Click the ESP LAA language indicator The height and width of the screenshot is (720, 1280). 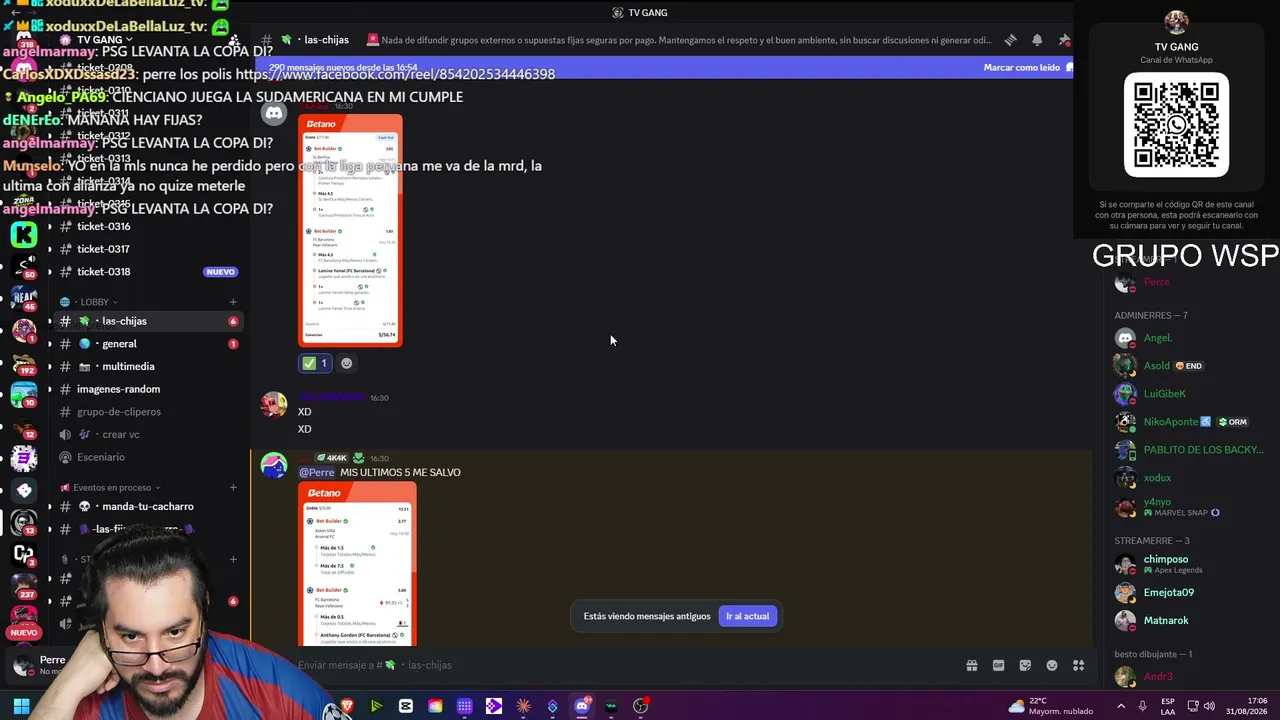1168,706
